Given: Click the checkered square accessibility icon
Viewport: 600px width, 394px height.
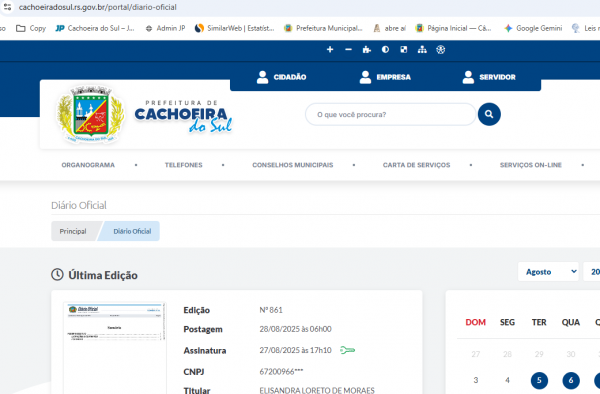Looking at the screenshot, I should [x=404, y=50].
